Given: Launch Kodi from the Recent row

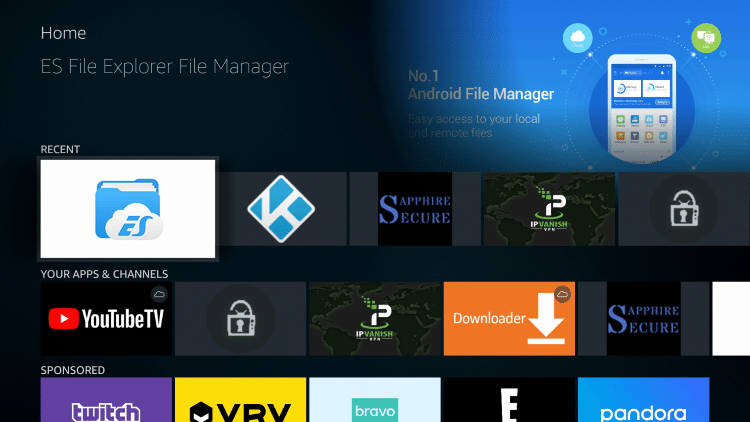Looking at the screenshot, I should tap(283, 209).
